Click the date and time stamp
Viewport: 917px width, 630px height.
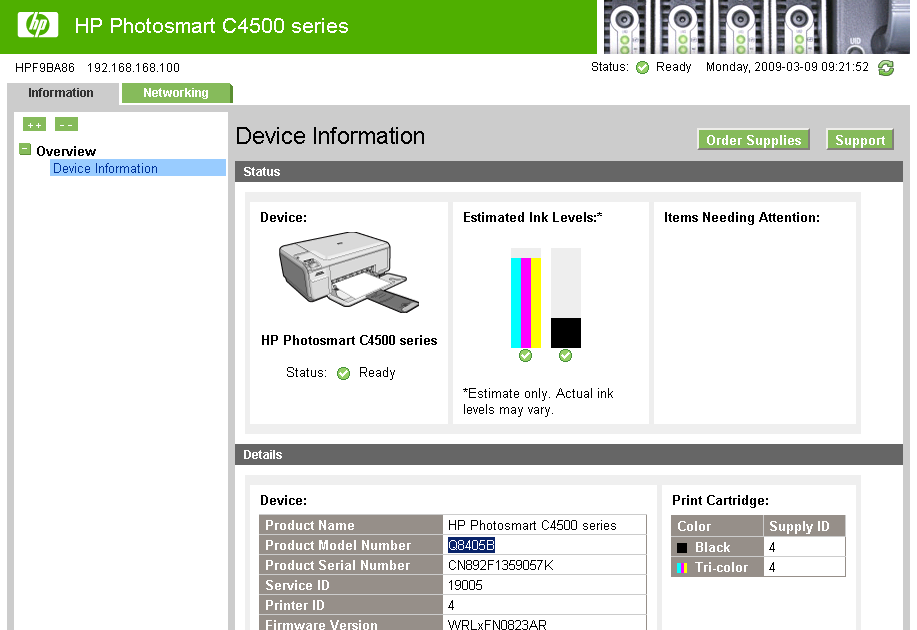[787, 67]
